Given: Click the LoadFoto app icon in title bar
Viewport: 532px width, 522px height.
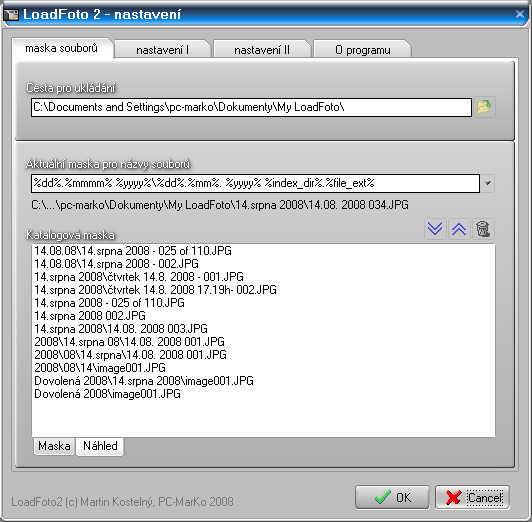Looking at the screenshot, I should [x=12, y=15].
